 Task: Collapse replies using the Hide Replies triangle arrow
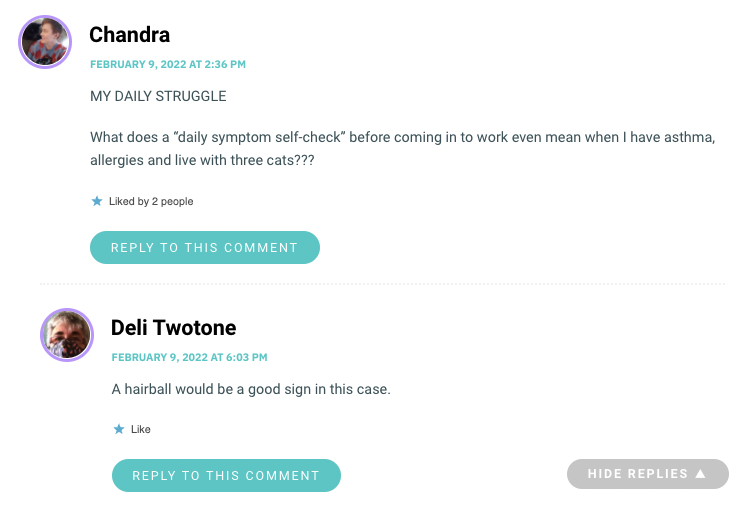pos(700,474)
